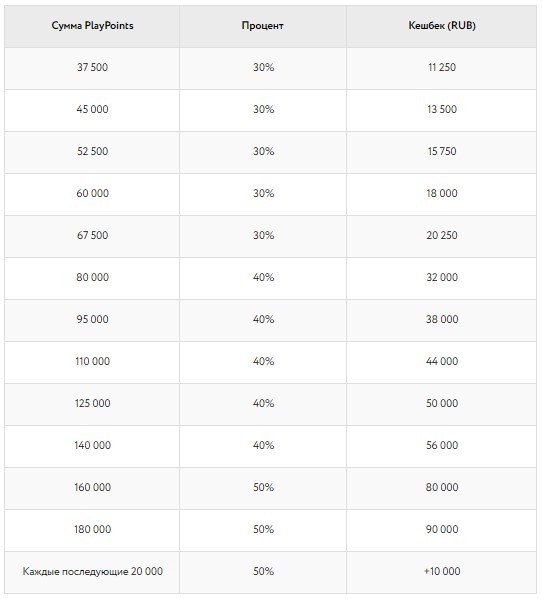Click the 90 000 cashback cell

tap(442, 530)
